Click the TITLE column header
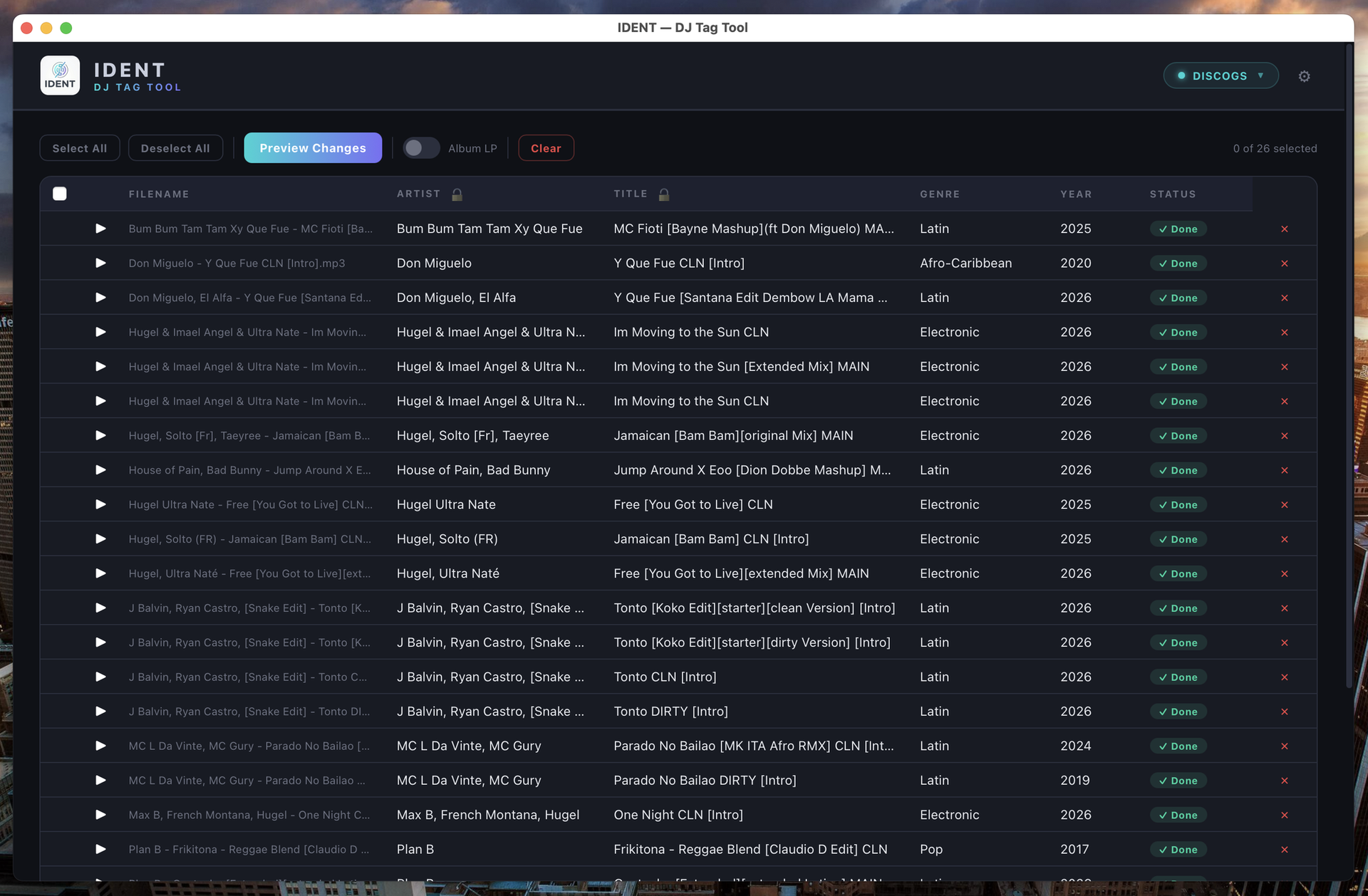 coord(631,194)
